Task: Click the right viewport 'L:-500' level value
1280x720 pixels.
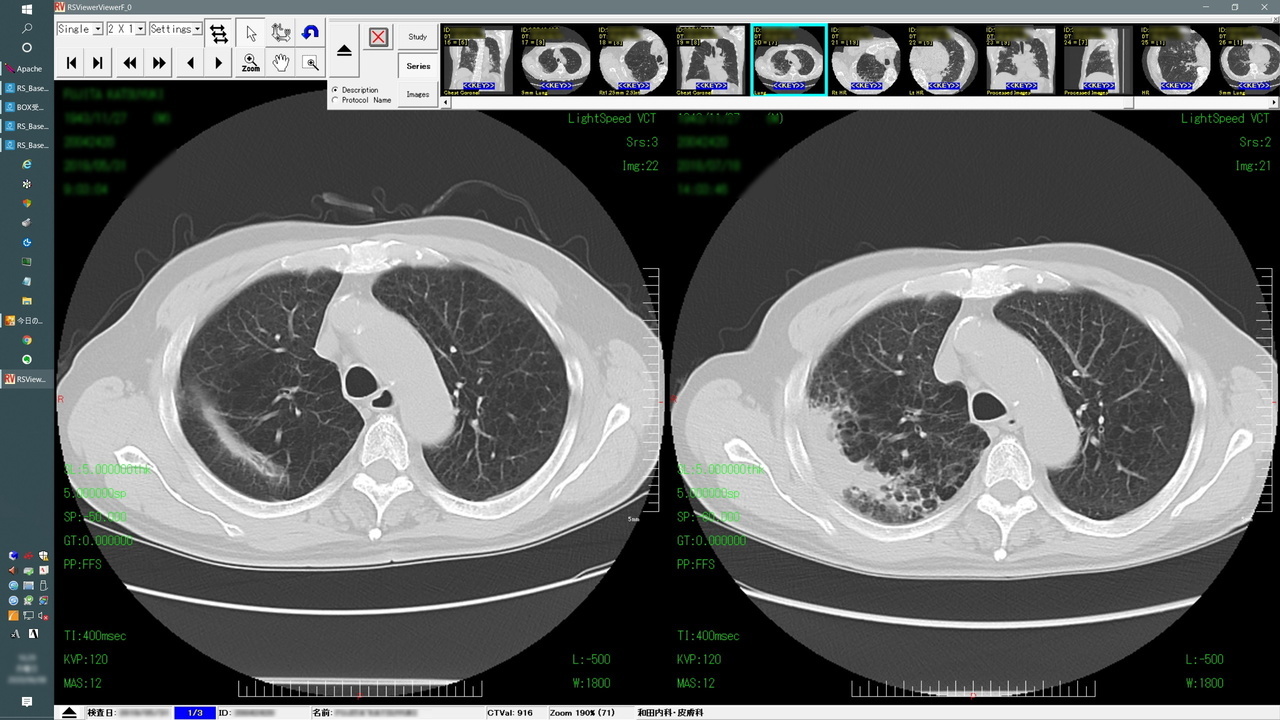Action: (x=1204, y=659)
